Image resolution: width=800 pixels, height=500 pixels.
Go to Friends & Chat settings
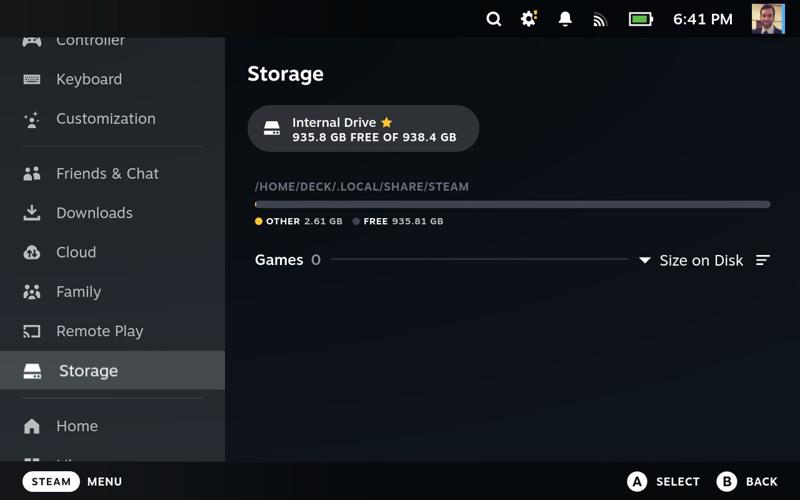(112, 173)
